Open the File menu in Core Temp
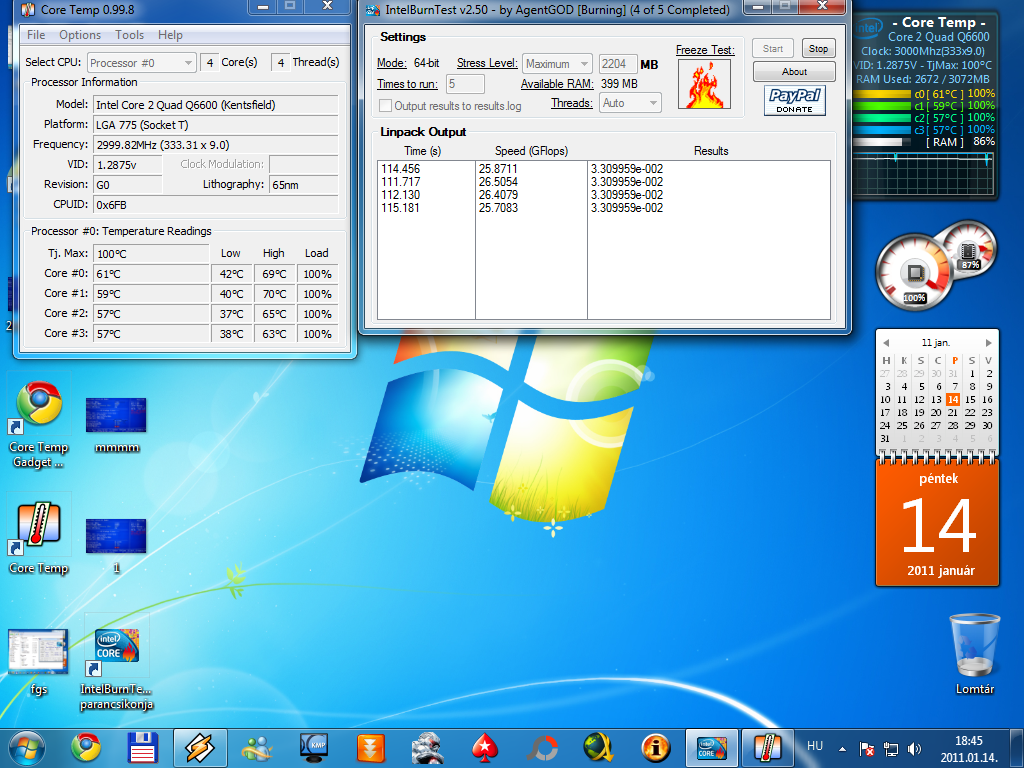This screenshot has height=768, width=1024. [36, 35]
